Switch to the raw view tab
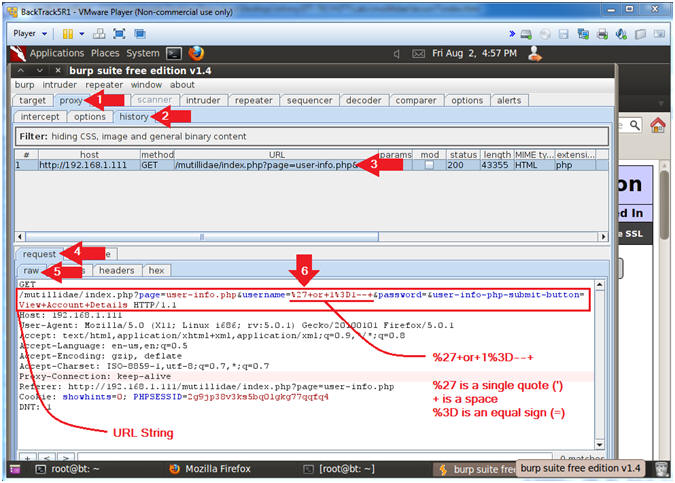 coord(31,270)
